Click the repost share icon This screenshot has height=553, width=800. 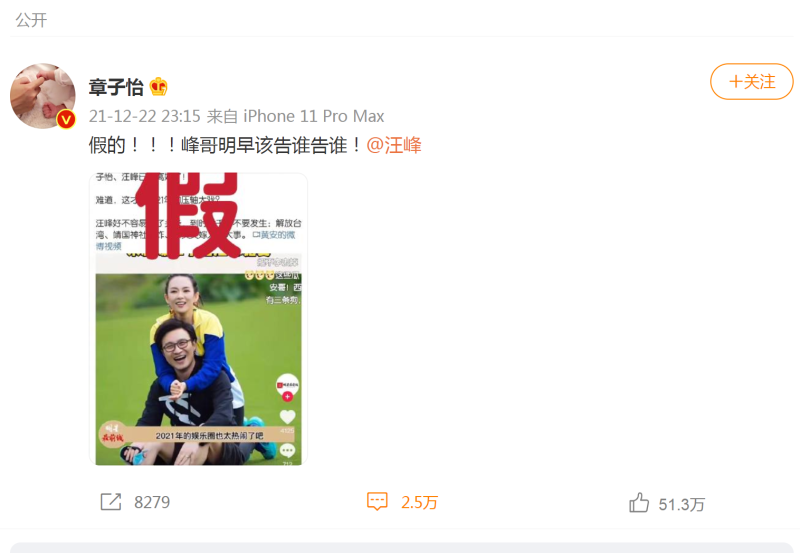pyautogui.click(x=111, y=502)
